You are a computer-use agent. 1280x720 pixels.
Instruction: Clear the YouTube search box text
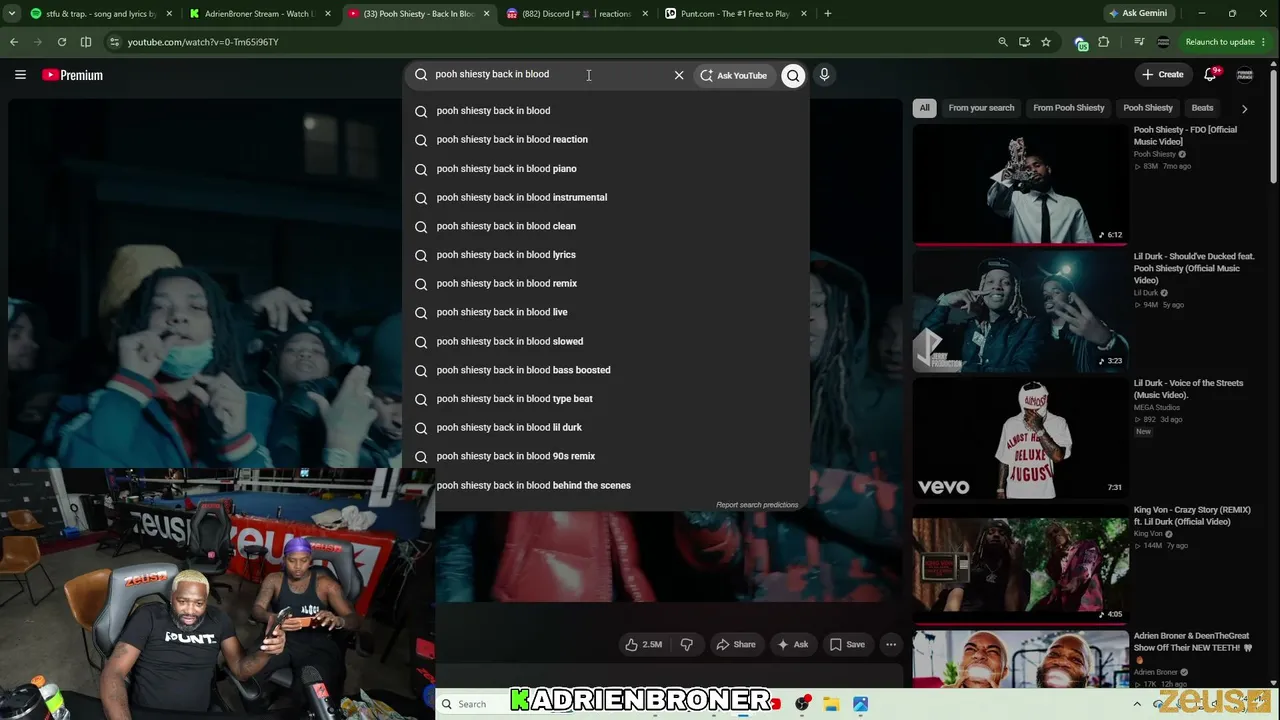pyautogui.click(x=679, y=75)
